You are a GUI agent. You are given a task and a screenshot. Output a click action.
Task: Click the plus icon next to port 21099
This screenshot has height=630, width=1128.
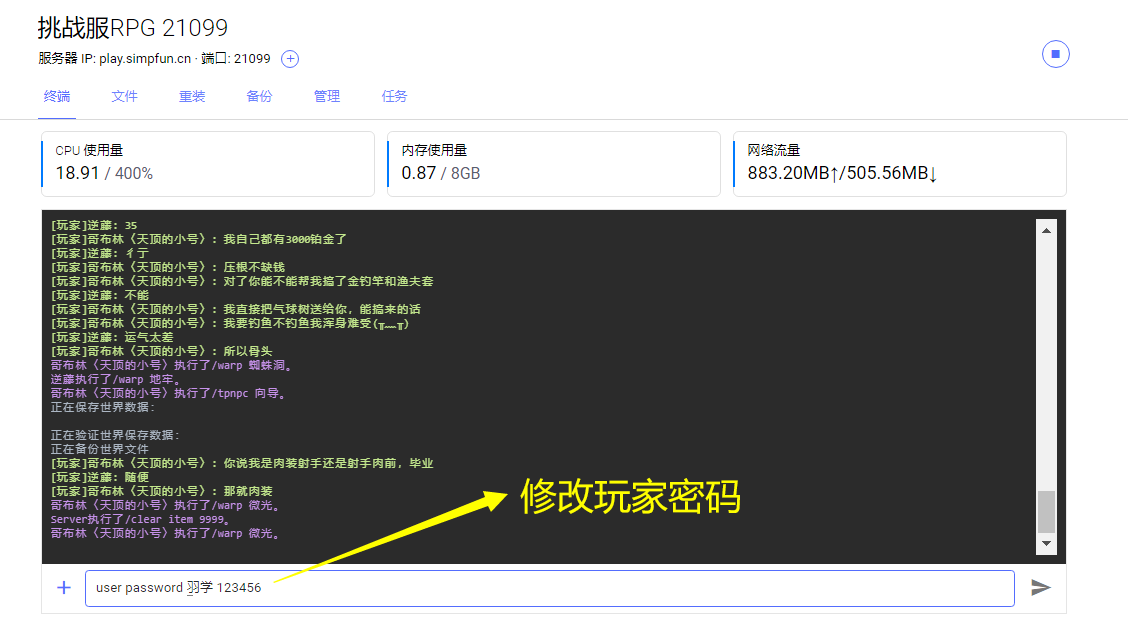[x=290, y=59]
